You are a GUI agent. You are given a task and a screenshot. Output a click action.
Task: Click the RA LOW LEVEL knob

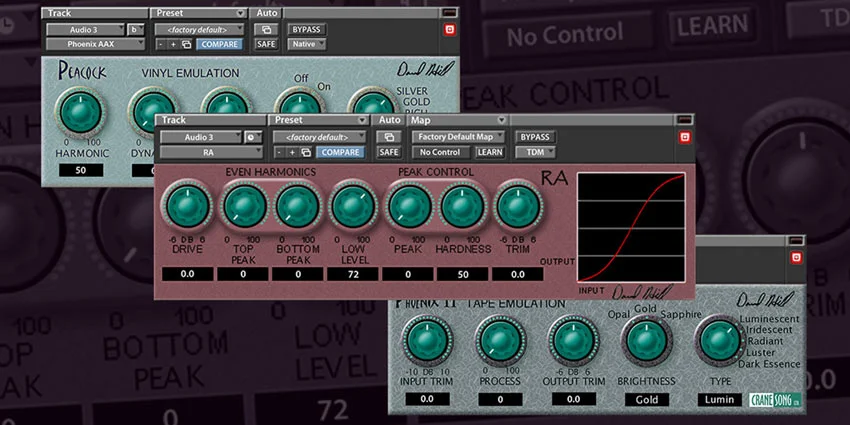pyautogui.click(x=353, y=207)
